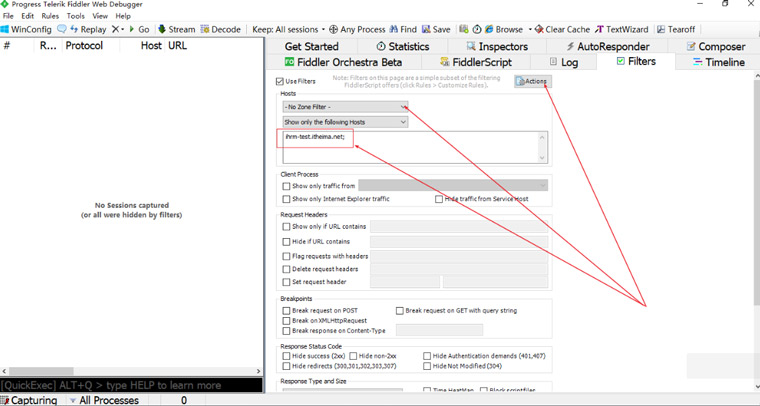Switch to the Inspectors tab
The height and width of the screenshot is (406, 760).
(497, 47)
